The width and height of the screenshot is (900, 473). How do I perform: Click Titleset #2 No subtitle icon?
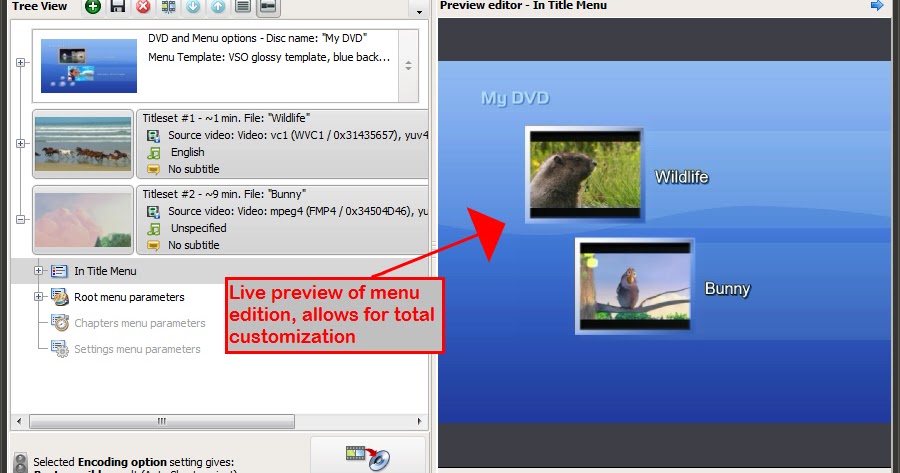click(x=153, y=245)
